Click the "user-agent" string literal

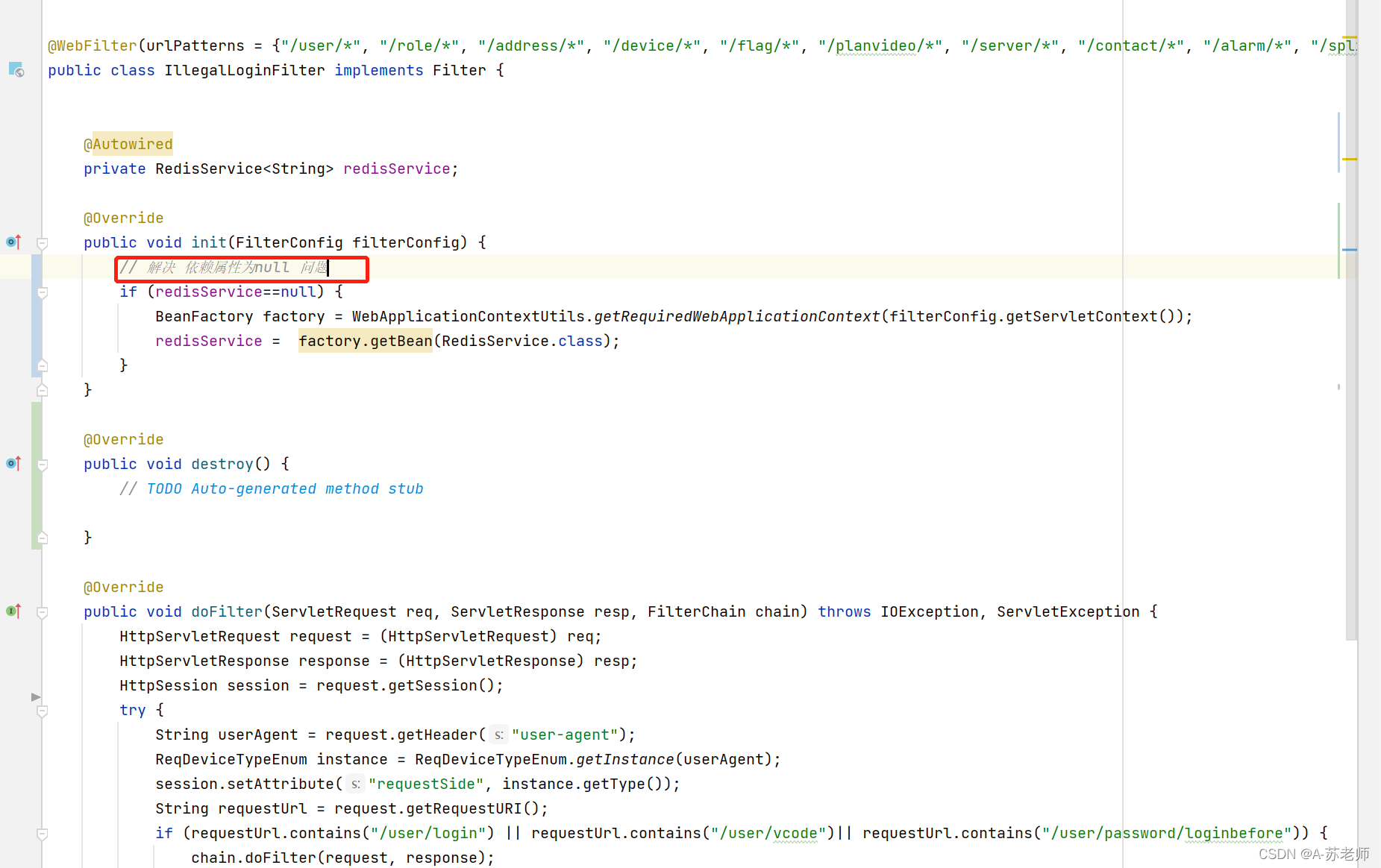click(x=565, y=735)
